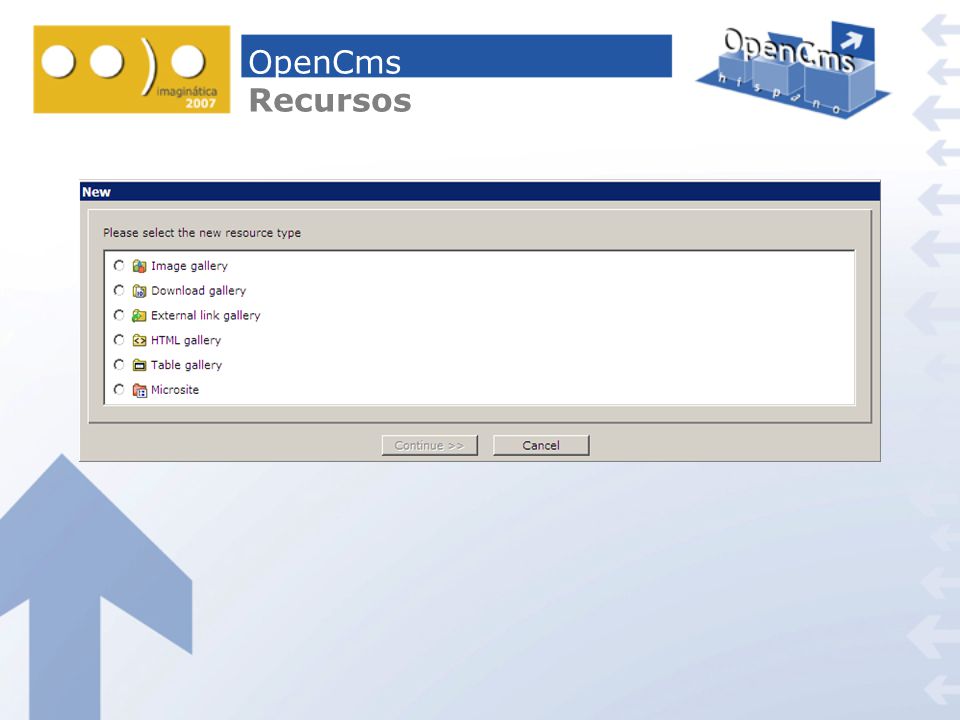This screenshot has width=960, height=720.
Task: Click the Table gallery folder icon
Action: tap(140, 365)
